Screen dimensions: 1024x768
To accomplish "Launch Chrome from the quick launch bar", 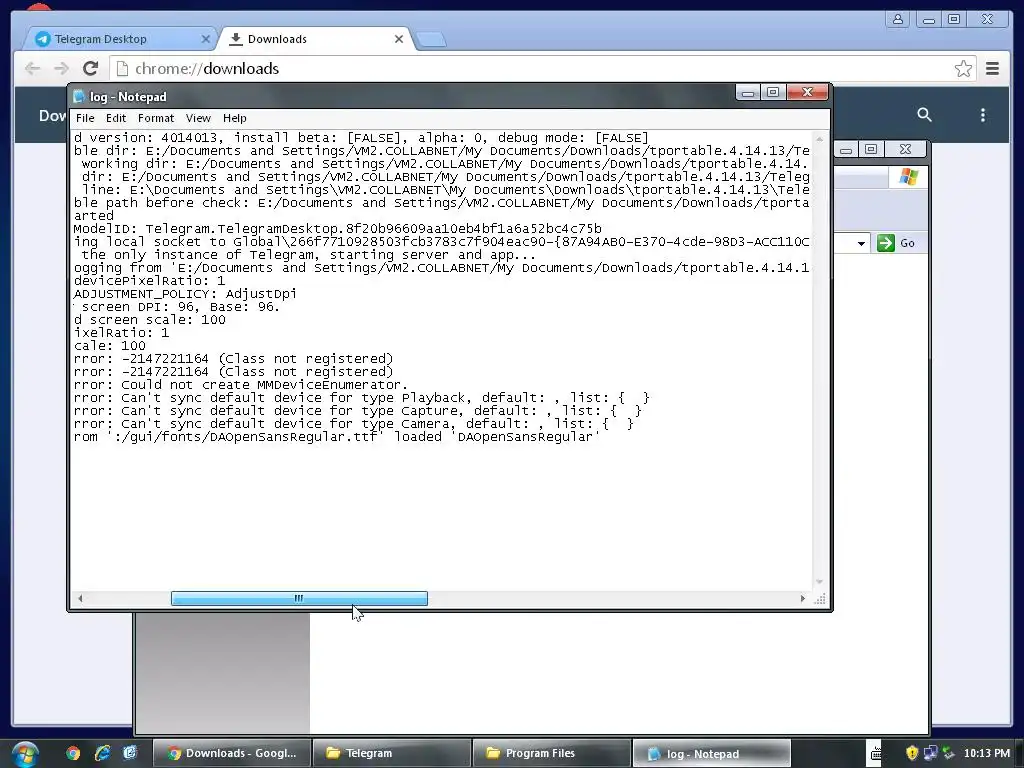I will [x=73, y=754].
